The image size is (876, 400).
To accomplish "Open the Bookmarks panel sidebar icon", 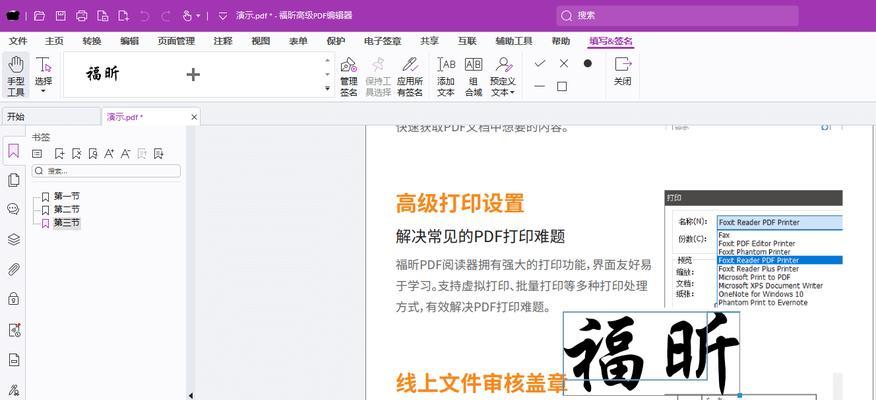I will coord(13,151).
